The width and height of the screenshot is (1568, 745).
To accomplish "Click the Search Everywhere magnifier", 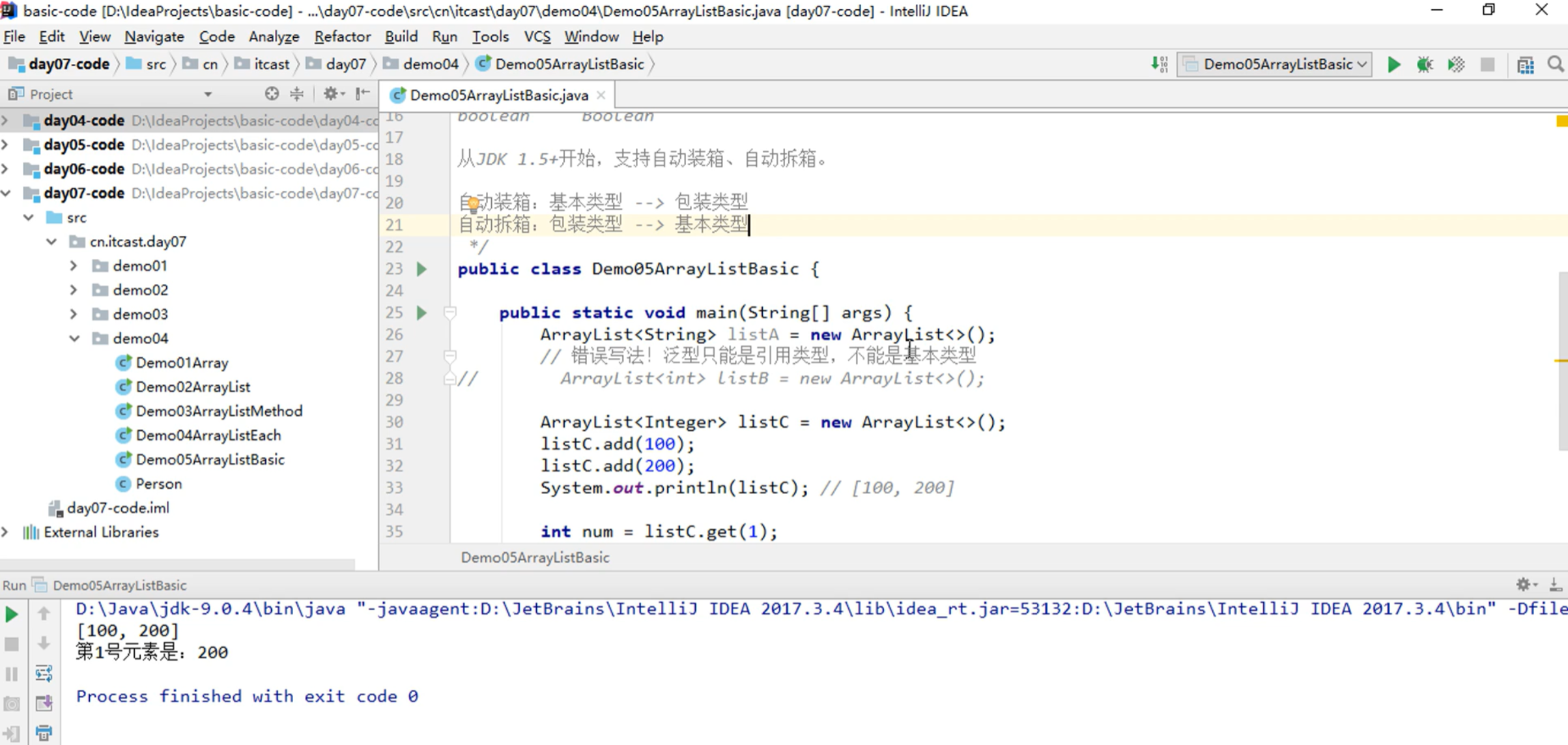I will [1555, 65].
